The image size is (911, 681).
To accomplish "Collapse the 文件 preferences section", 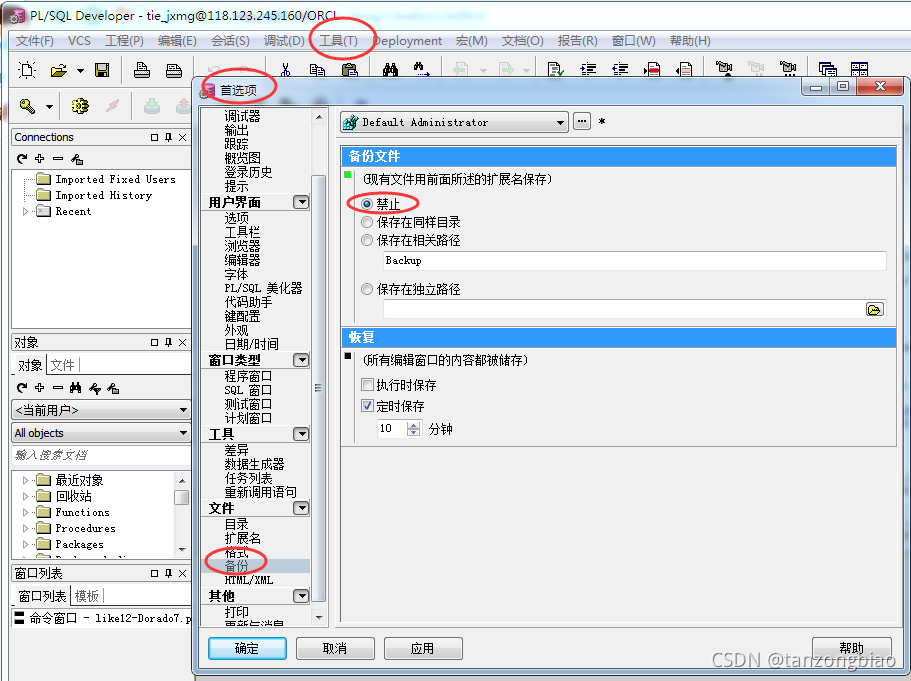I will click(301, 508).
